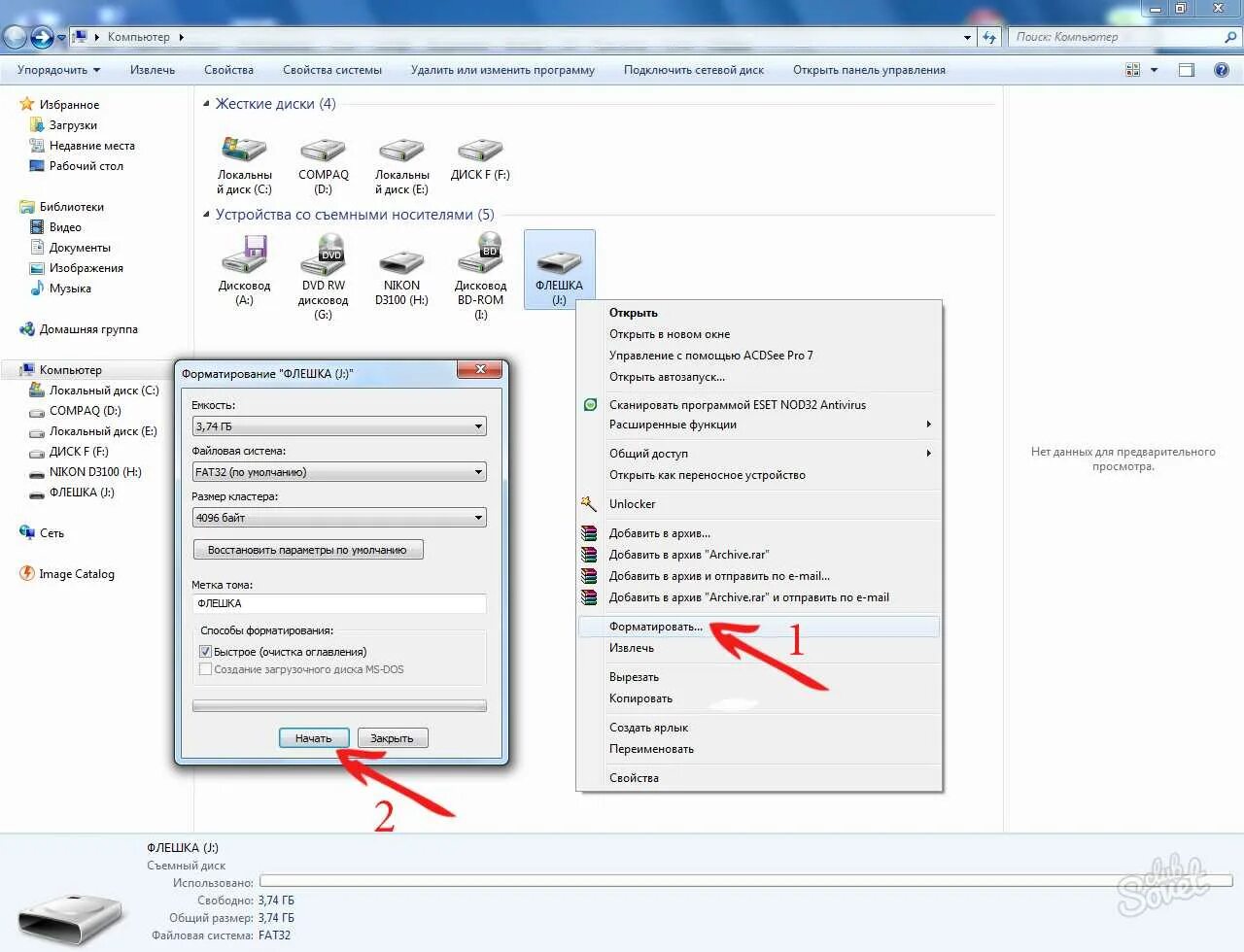
Task: Click ESET NOD32 scan icon in context menu
Action: tap(590, 405)
